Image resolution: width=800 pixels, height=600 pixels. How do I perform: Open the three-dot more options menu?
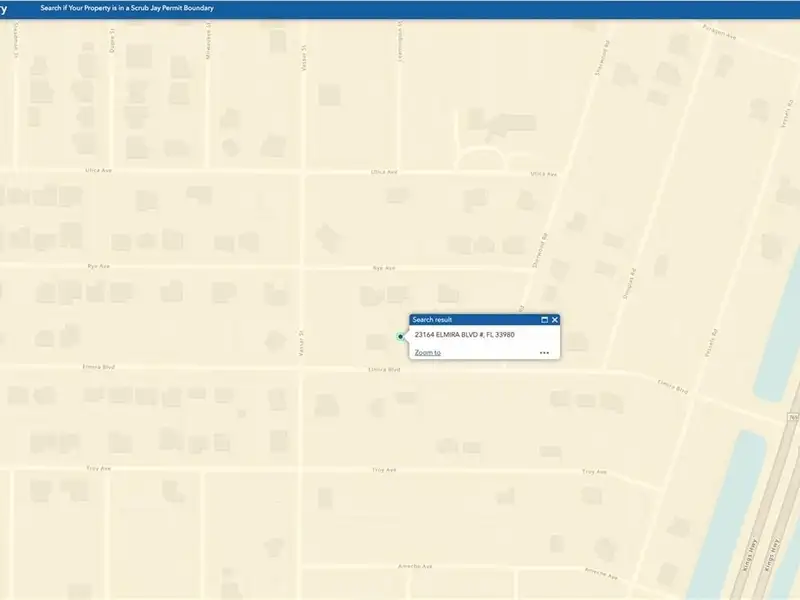[544, 353]
